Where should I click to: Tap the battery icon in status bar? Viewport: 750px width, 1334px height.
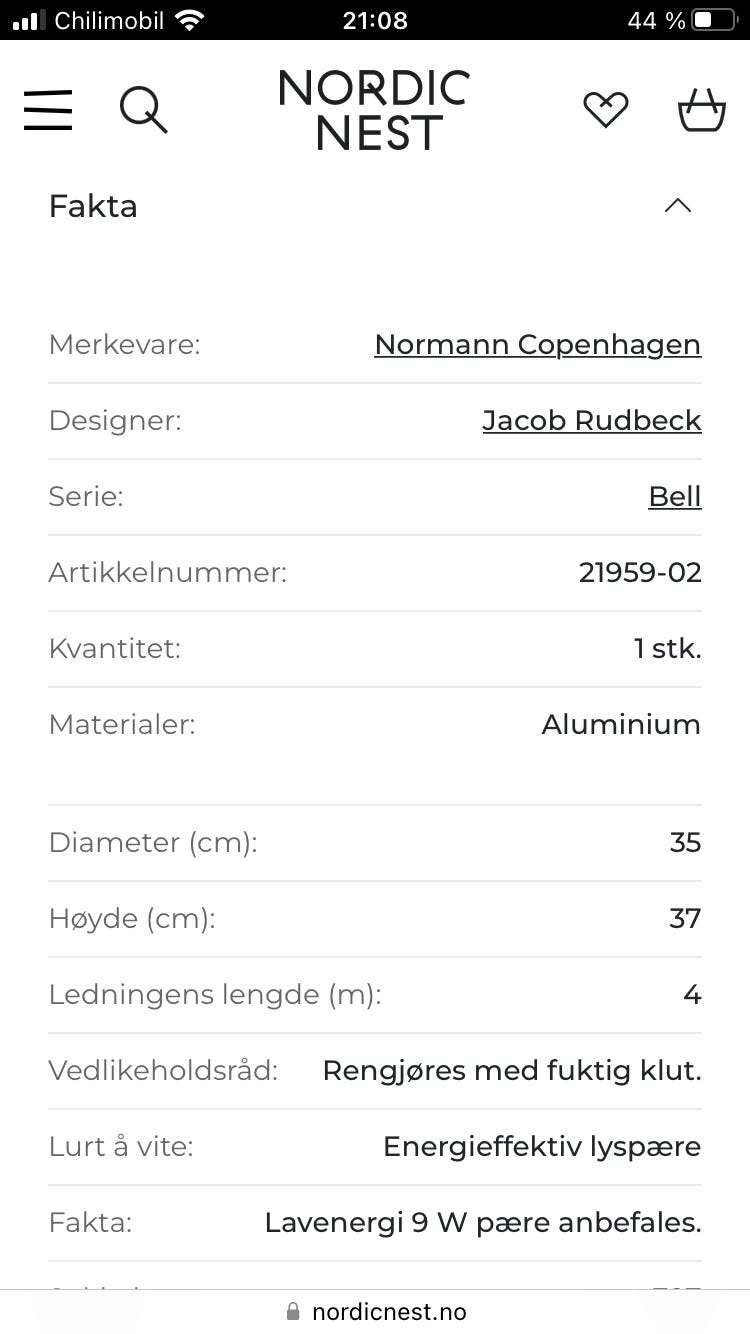716,20
